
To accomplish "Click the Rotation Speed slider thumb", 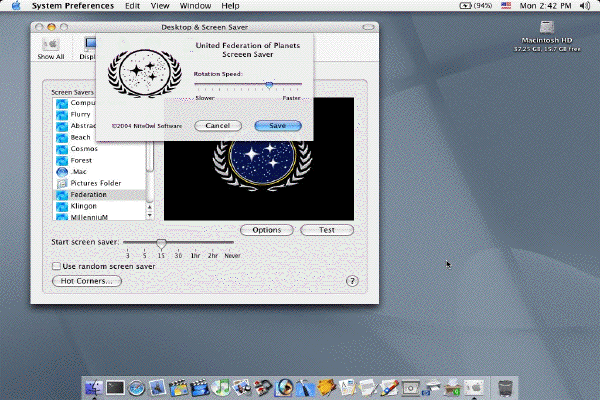I will click(x=269, y=85).
